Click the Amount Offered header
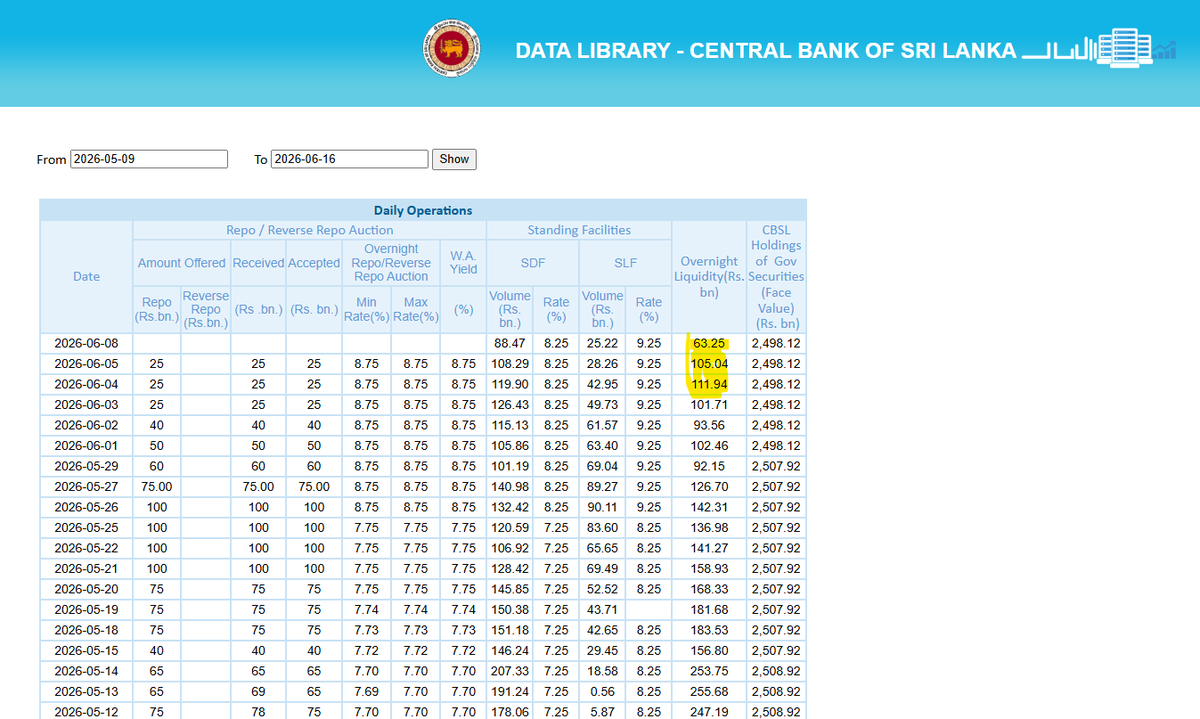Viewport: 1200px width, 719px height. [181, 262]
